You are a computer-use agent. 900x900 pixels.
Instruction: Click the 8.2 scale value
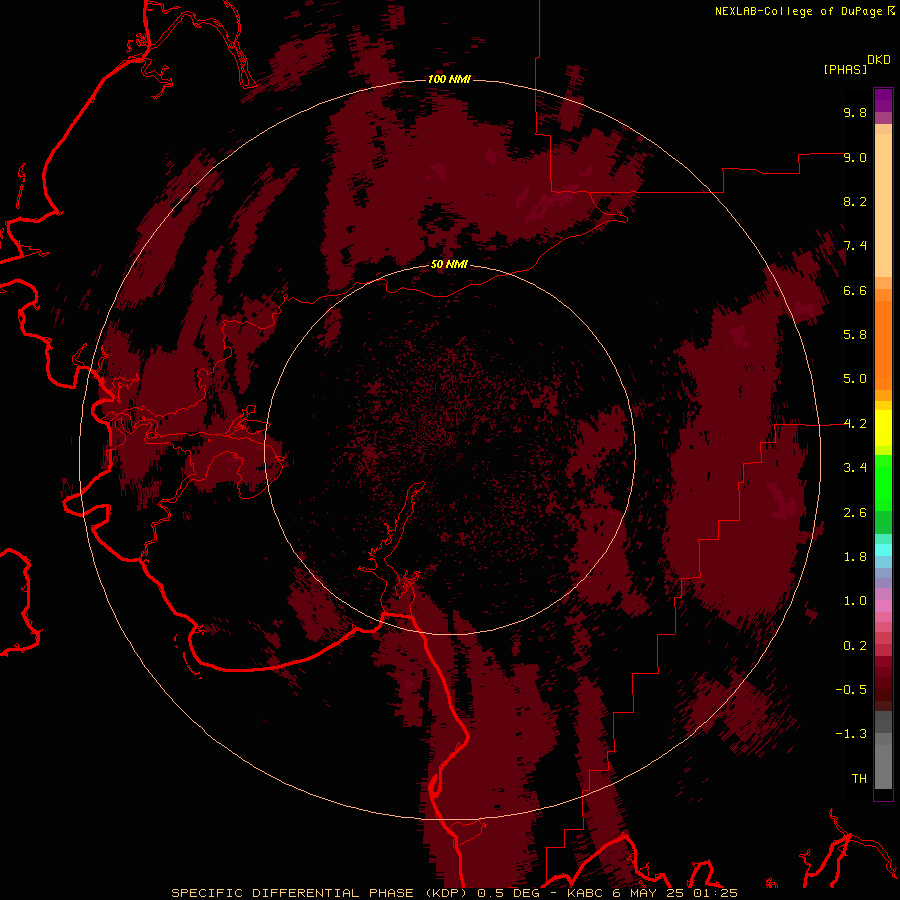855,201
